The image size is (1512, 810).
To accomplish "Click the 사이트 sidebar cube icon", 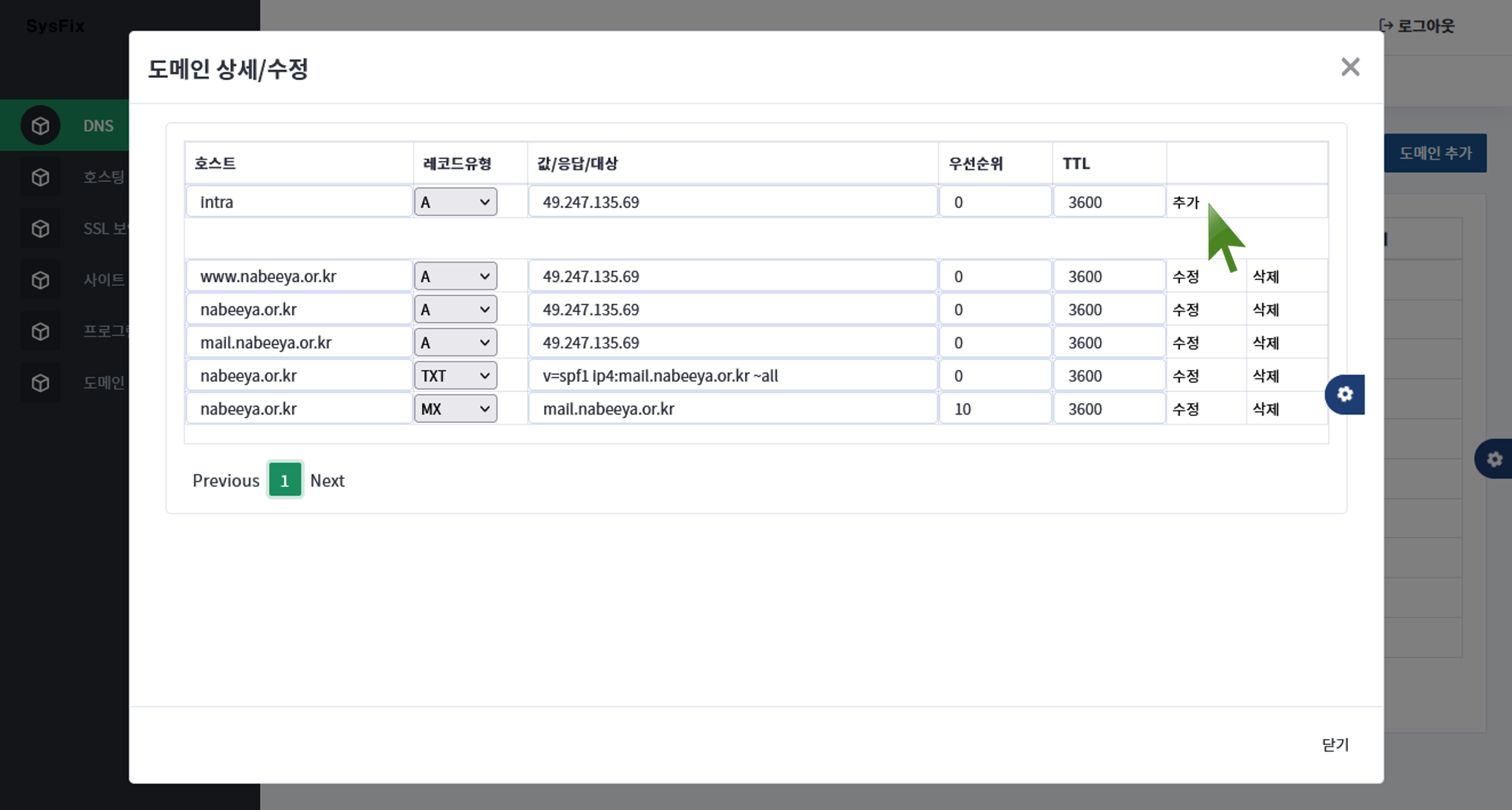I will click(40, 280).
